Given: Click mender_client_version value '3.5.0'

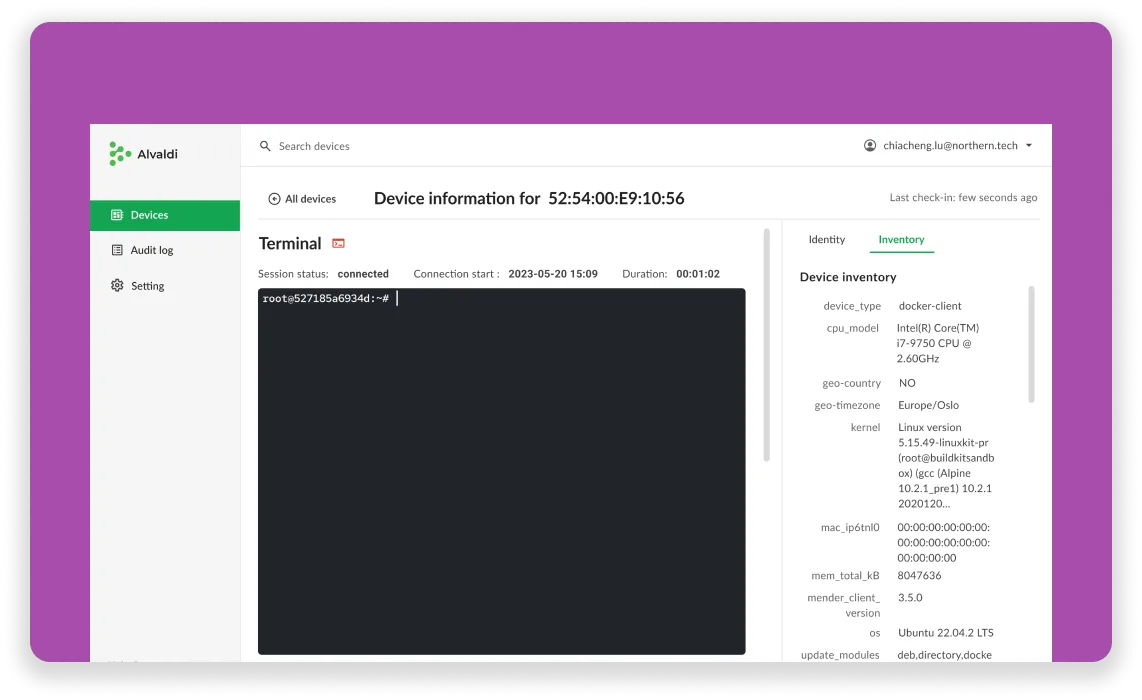Looking at the screenshot, I should point(910,597).
